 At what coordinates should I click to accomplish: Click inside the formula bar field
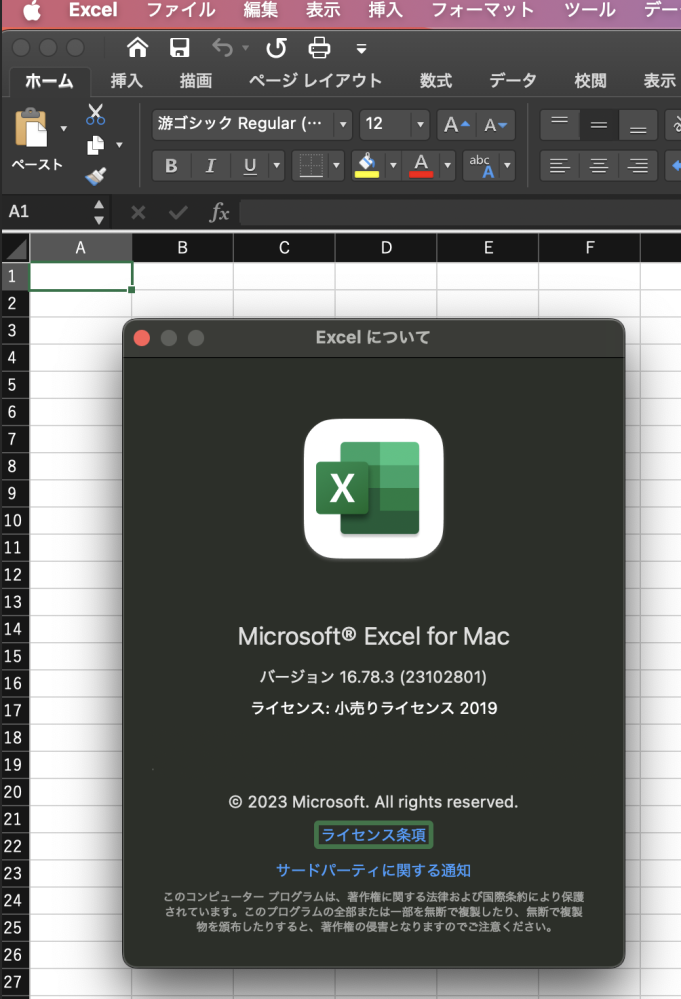[460, 212]
